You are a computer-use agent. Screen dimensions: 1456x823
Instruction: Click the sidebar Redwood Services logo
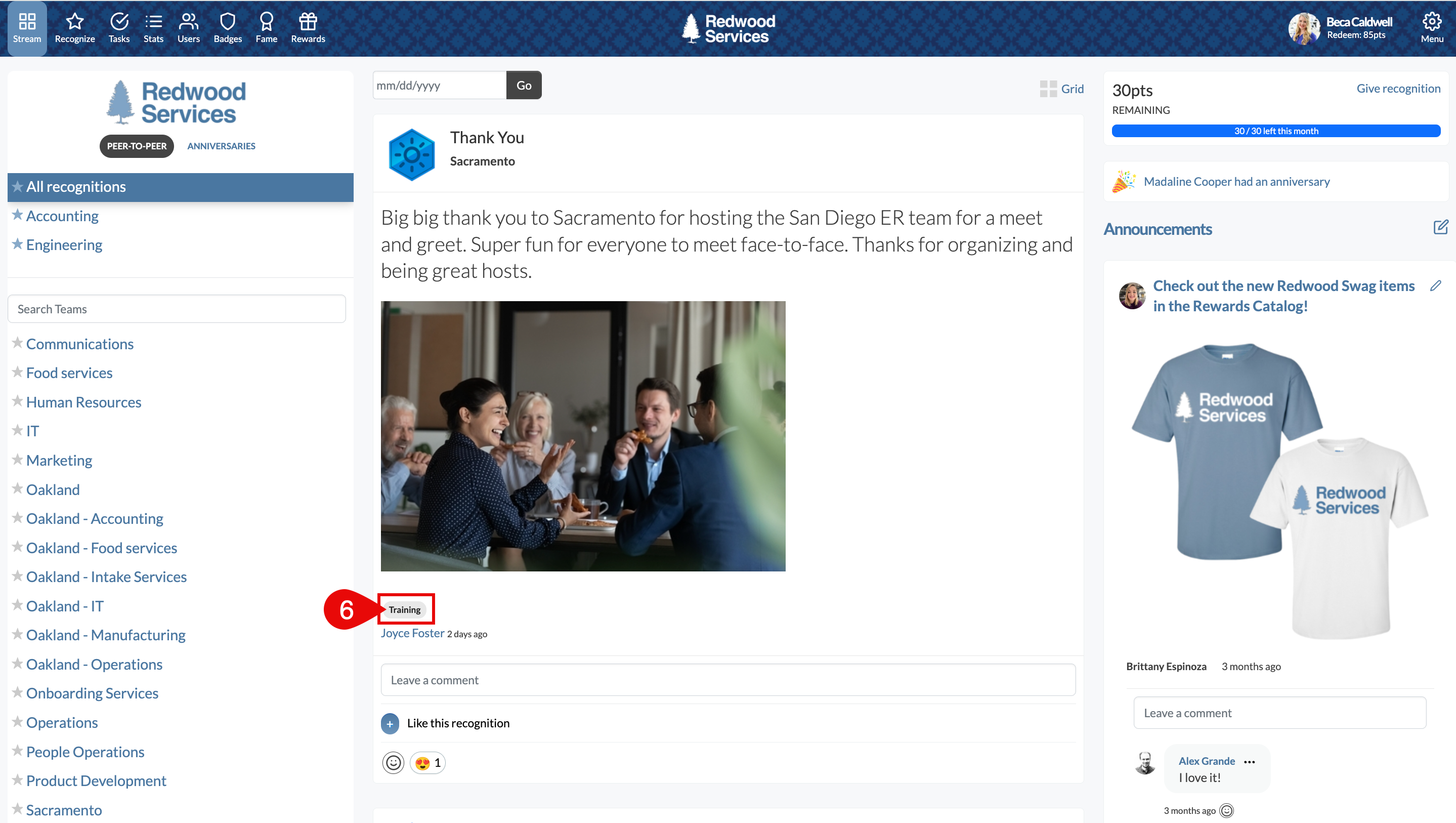(177, 102)
